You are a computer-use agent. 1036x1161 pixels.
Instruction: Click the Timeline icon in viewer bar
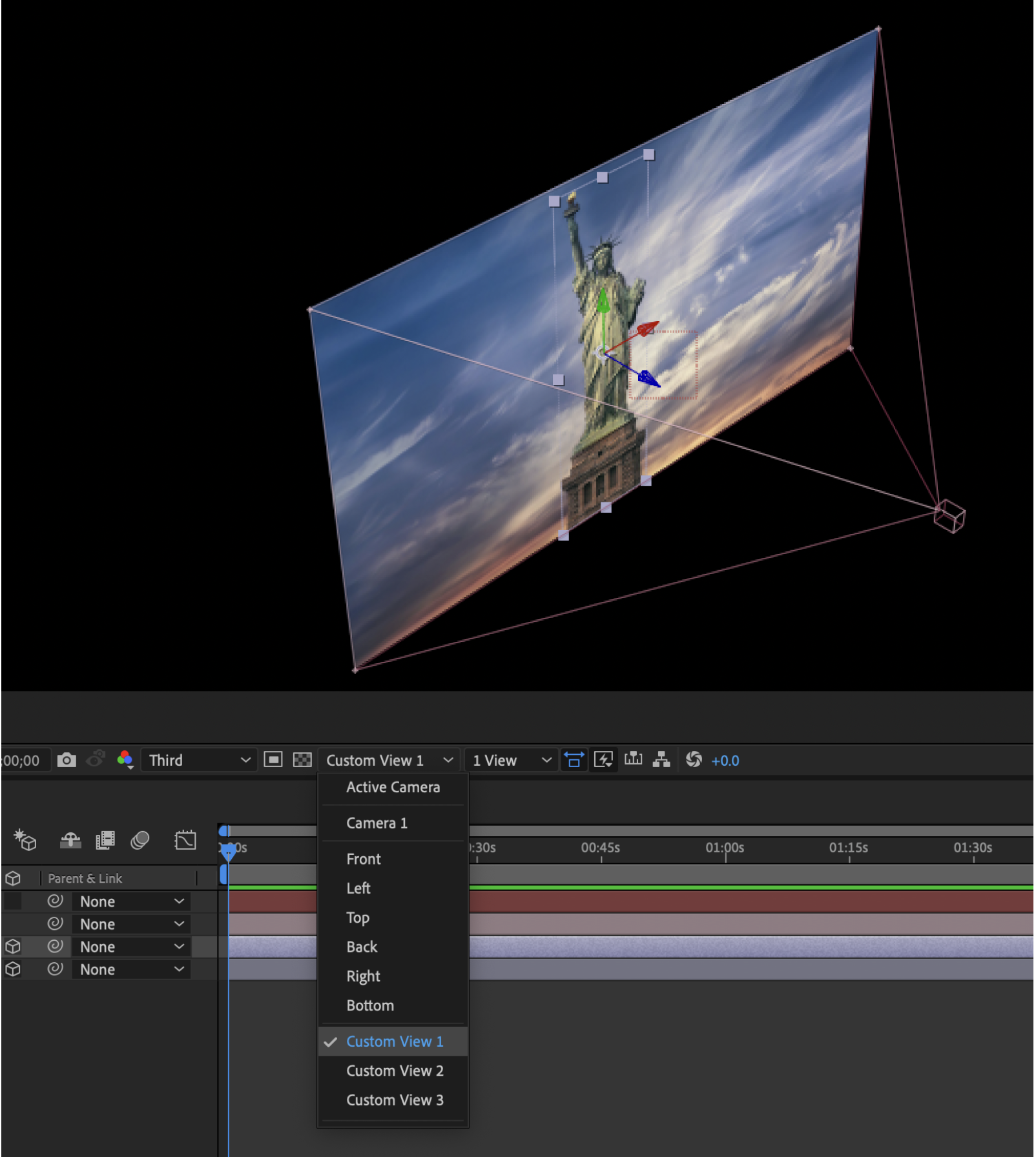(x=633, y=759)
